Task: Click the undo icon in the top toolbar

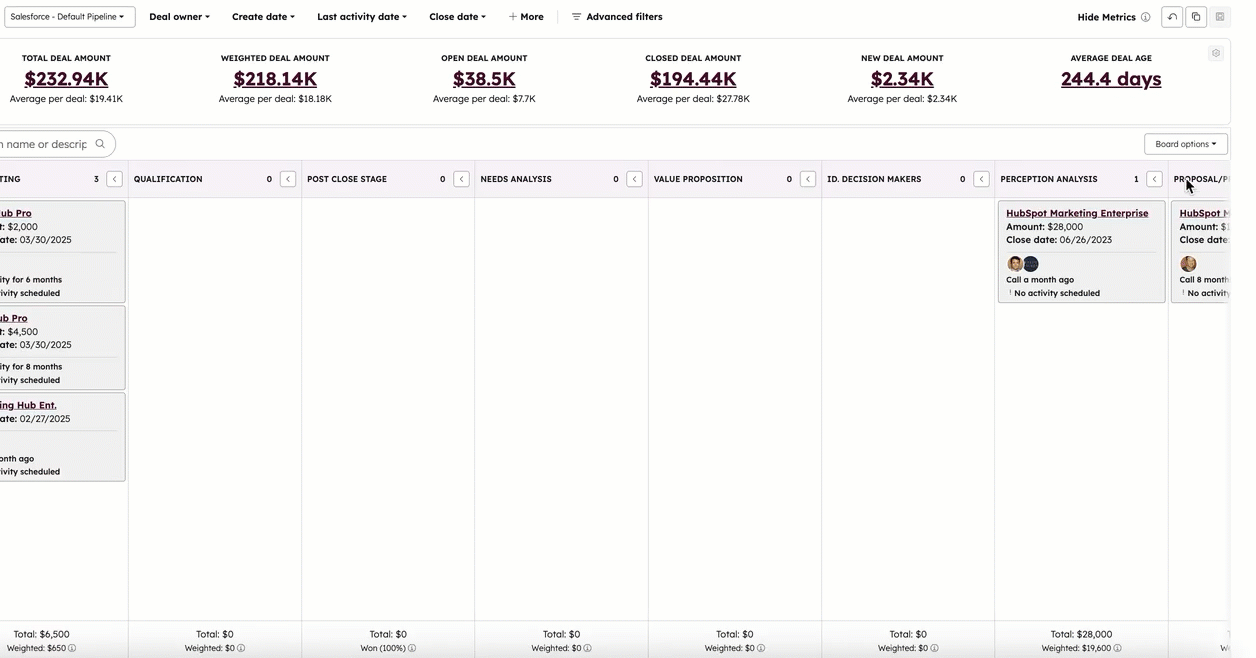Action: [1171, 16]
